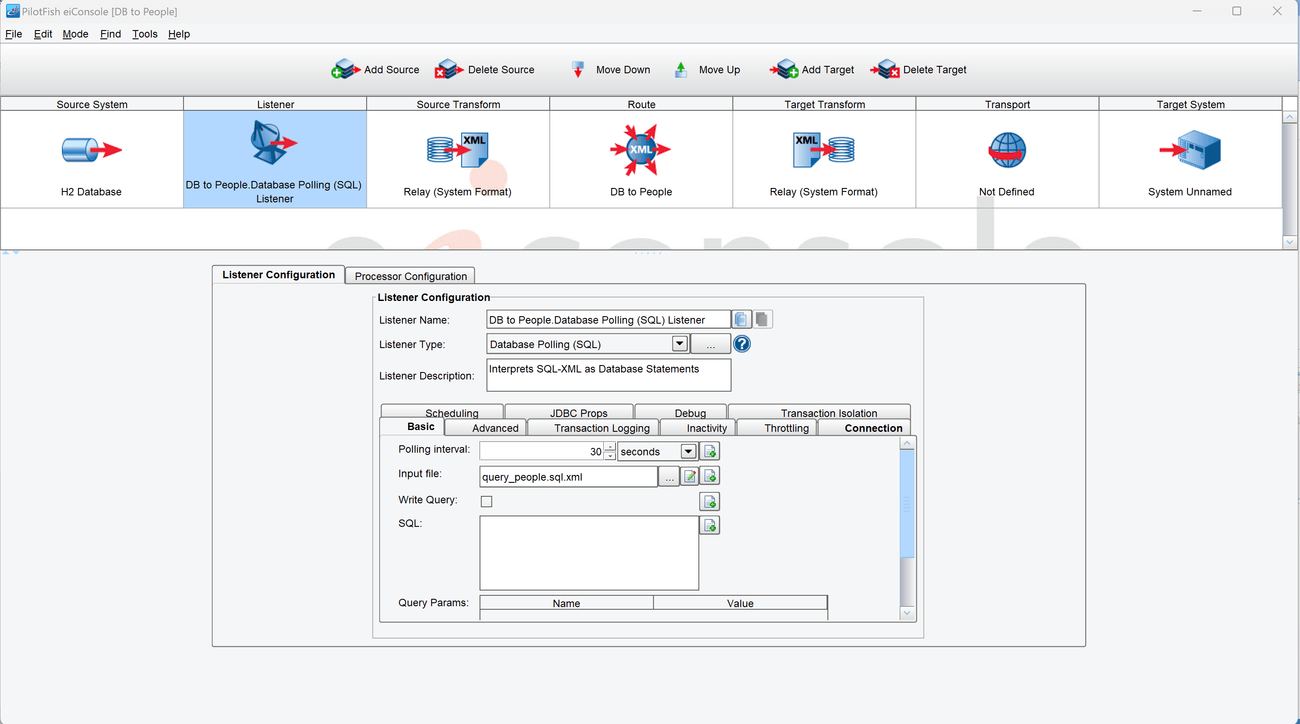Click PilotFish eiConsole app icon in title bar
The width and height of the screenshot is (1300, 724).
click(12, 11)
